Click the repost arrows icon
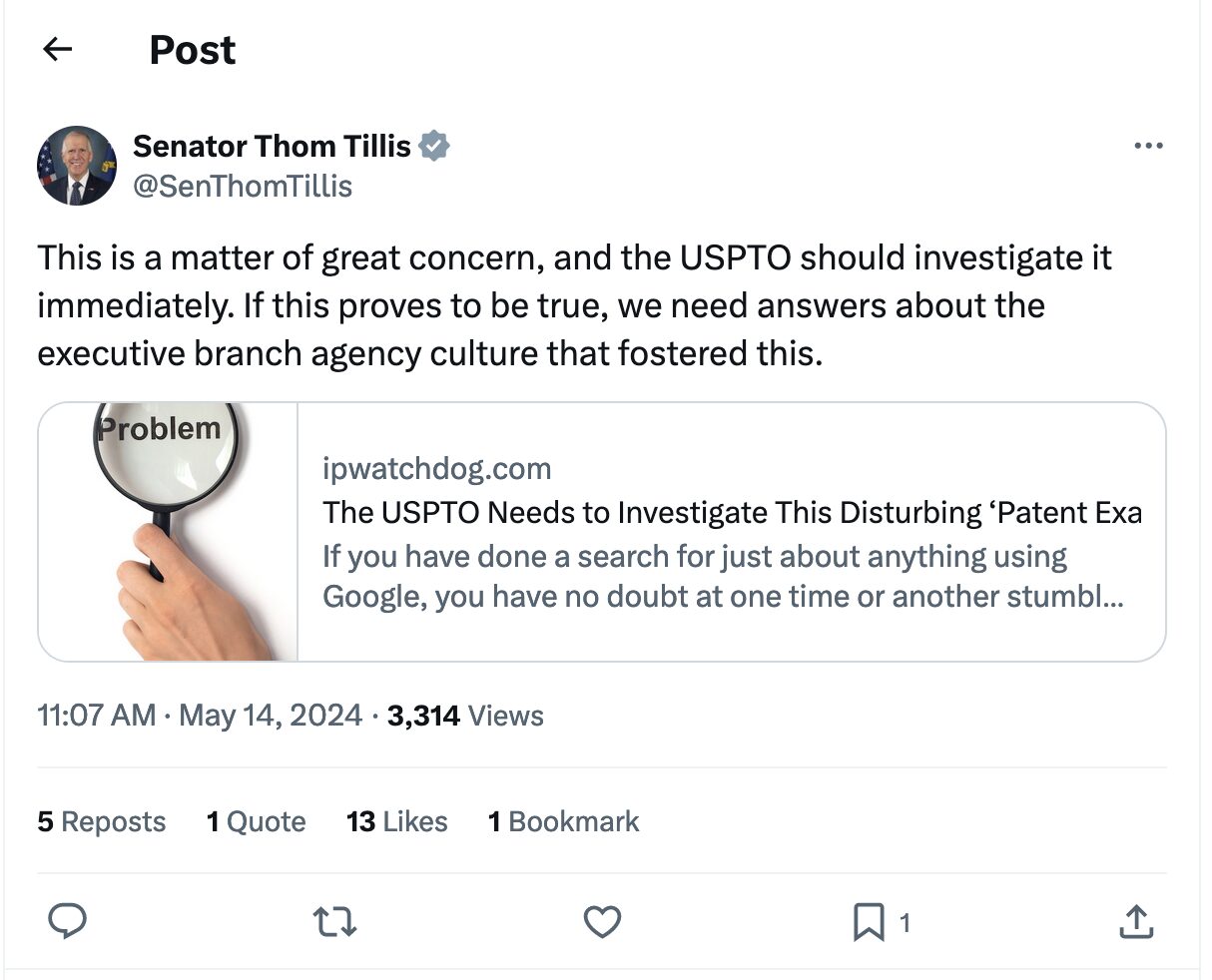1212x980 pixels. click(x=334, y=922)
